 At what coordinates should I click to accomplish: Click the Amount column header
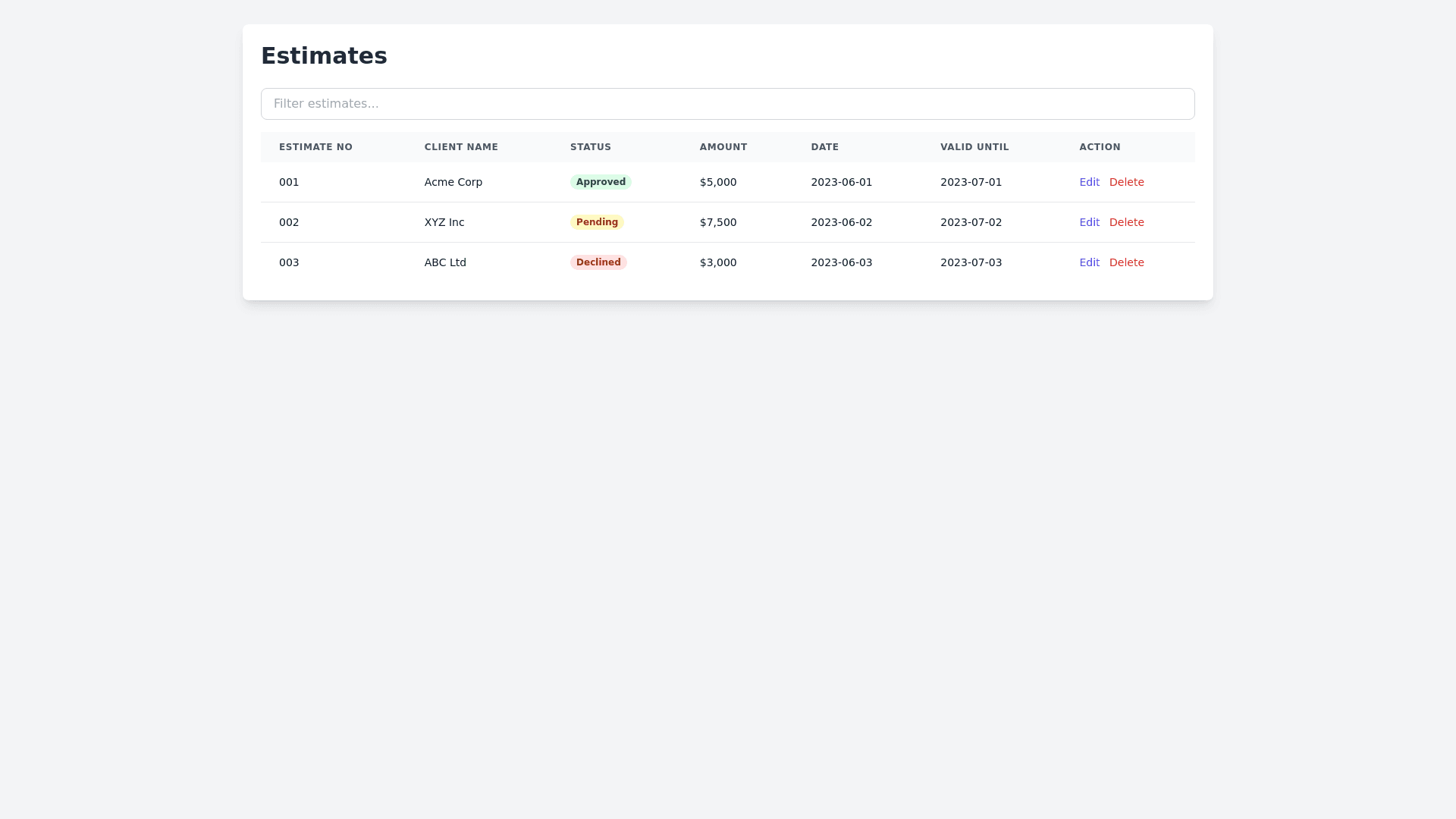[x=723, y=147]
